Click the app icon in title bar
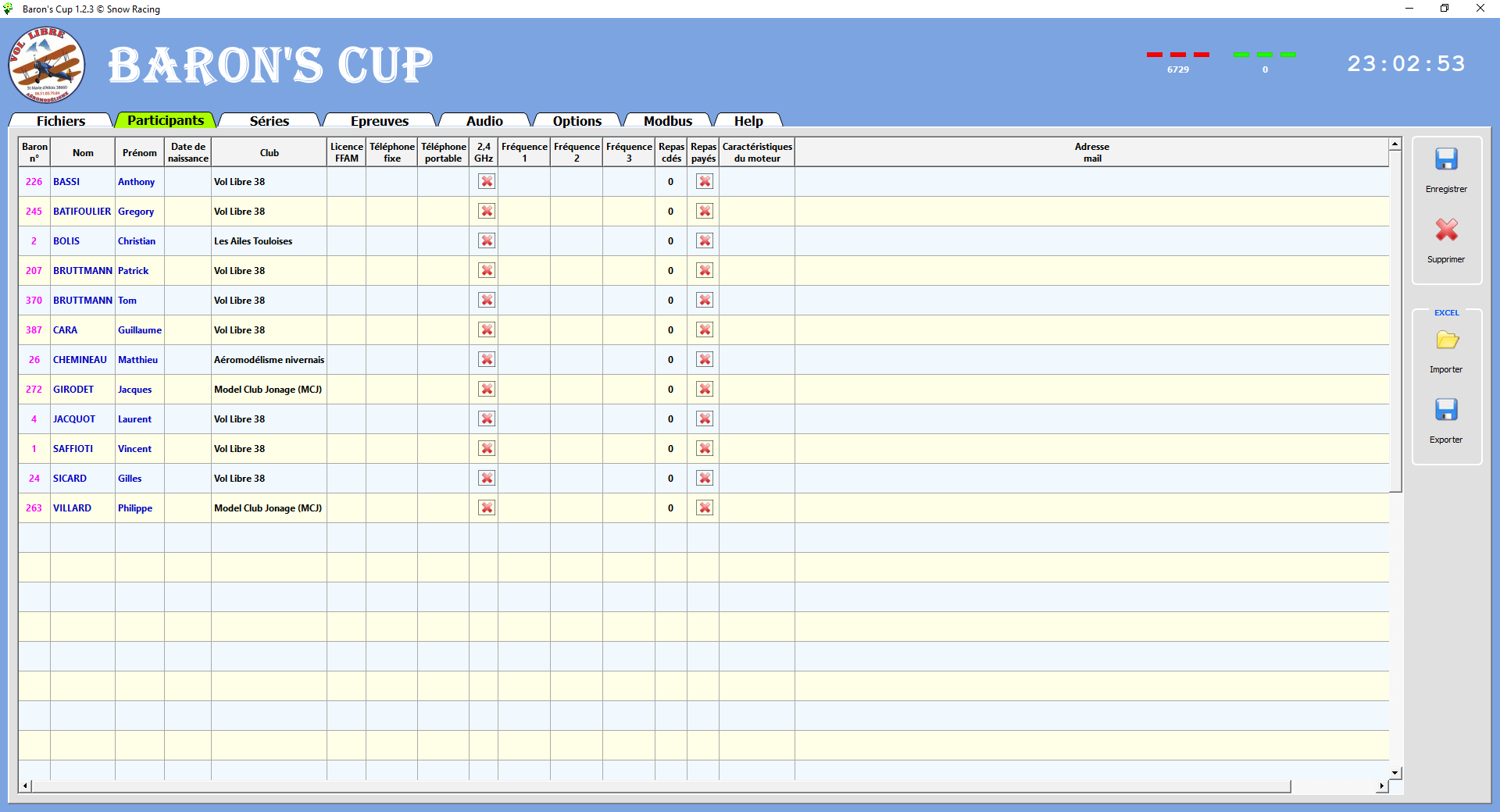Screen dimensions: 1500x812 9,9
